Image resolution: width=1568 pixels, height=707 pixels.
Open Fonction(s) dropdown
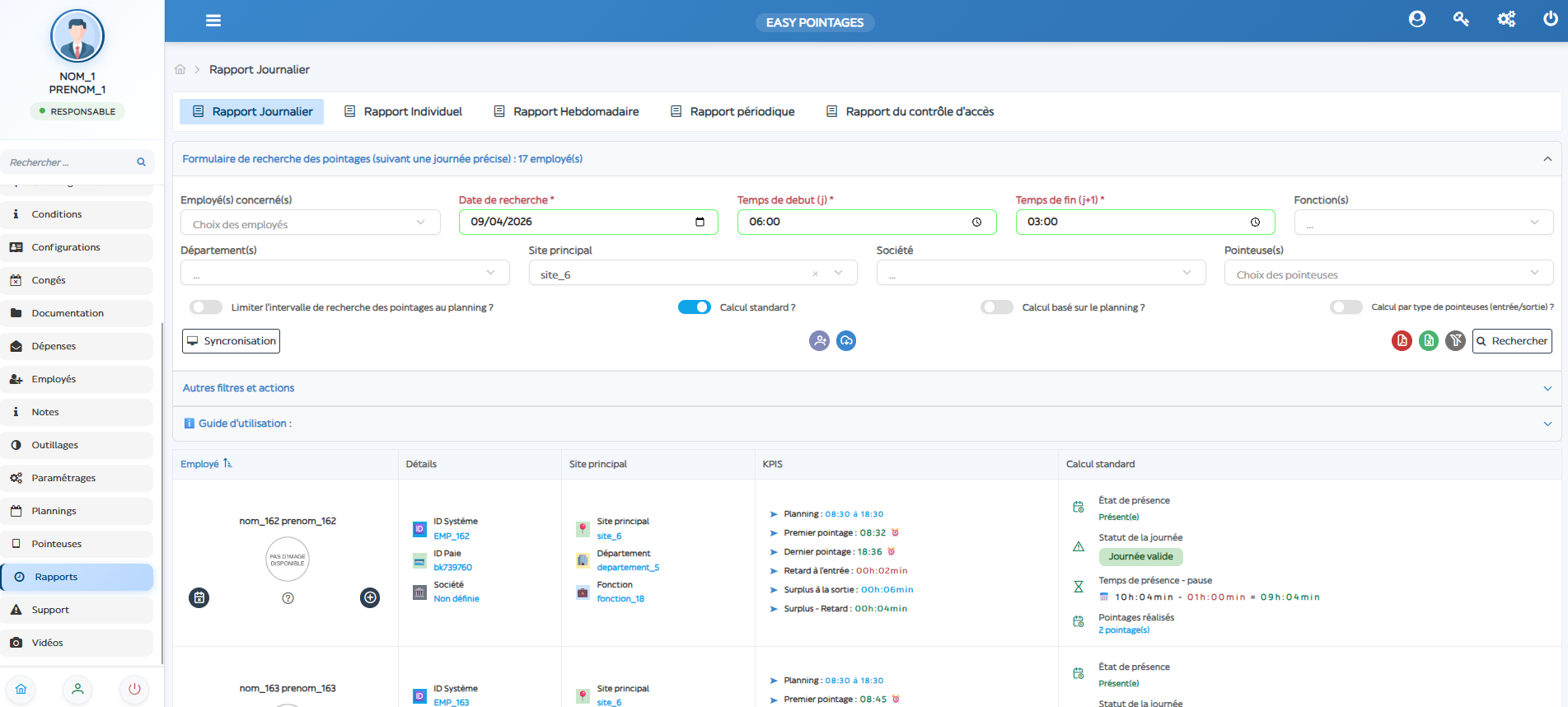tap(1424, 222)
